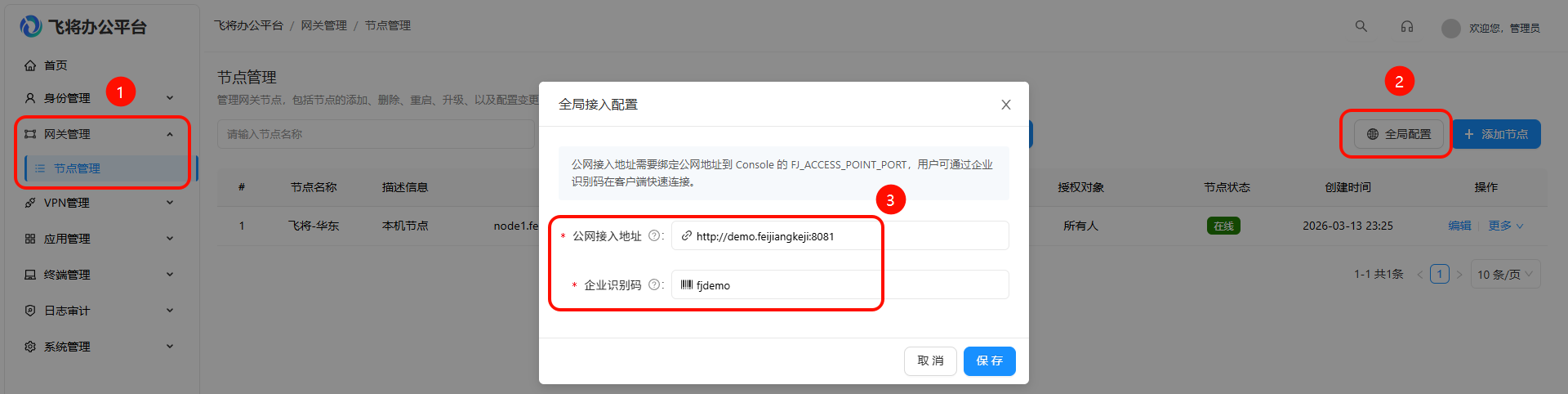Image resolution: width=1568 pixels, height=394 pixels.
Task: Click the 编辑 link for 飞将-华东 node
Action: tap(1459, 226)
